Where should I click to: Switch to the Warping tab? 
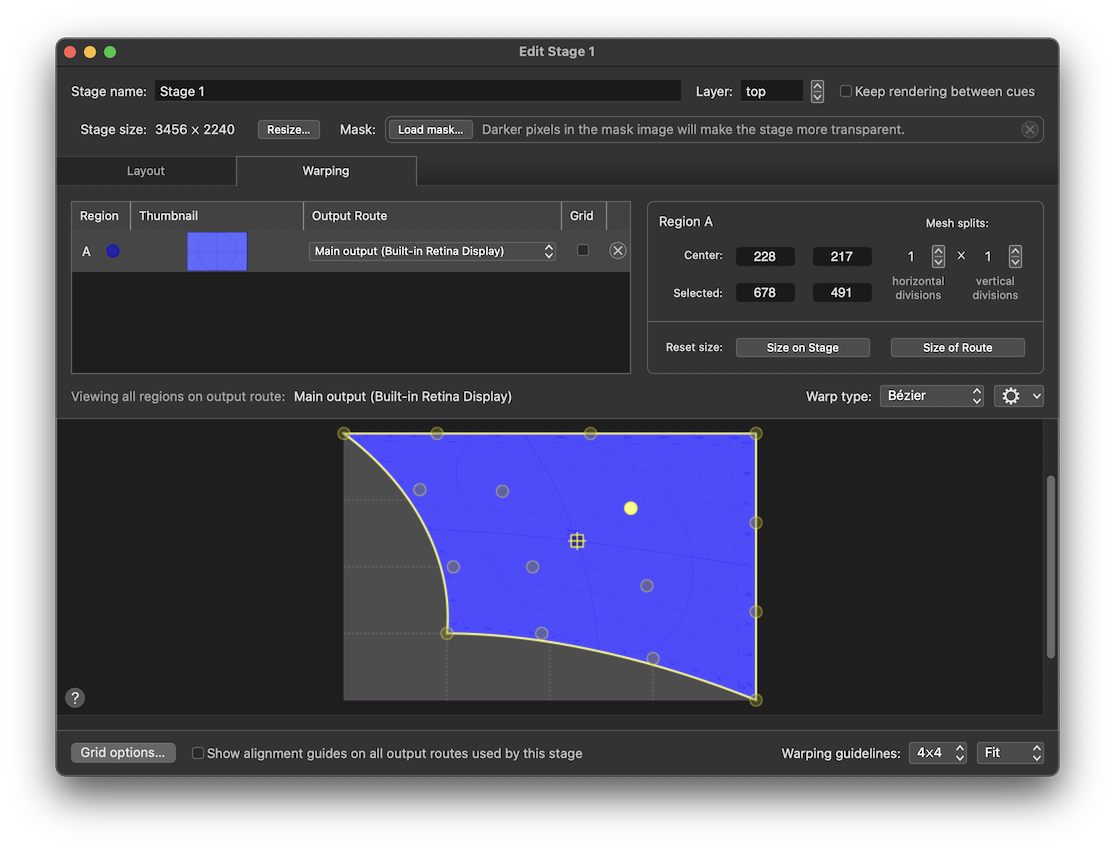coord(326,171)
